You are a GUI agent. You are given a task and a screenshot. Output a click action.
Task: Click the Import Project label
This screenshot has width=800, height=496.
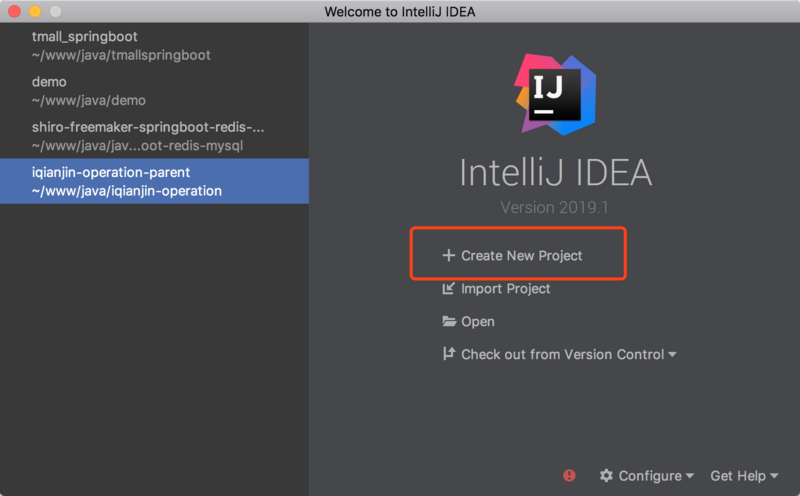click(505, 289)
